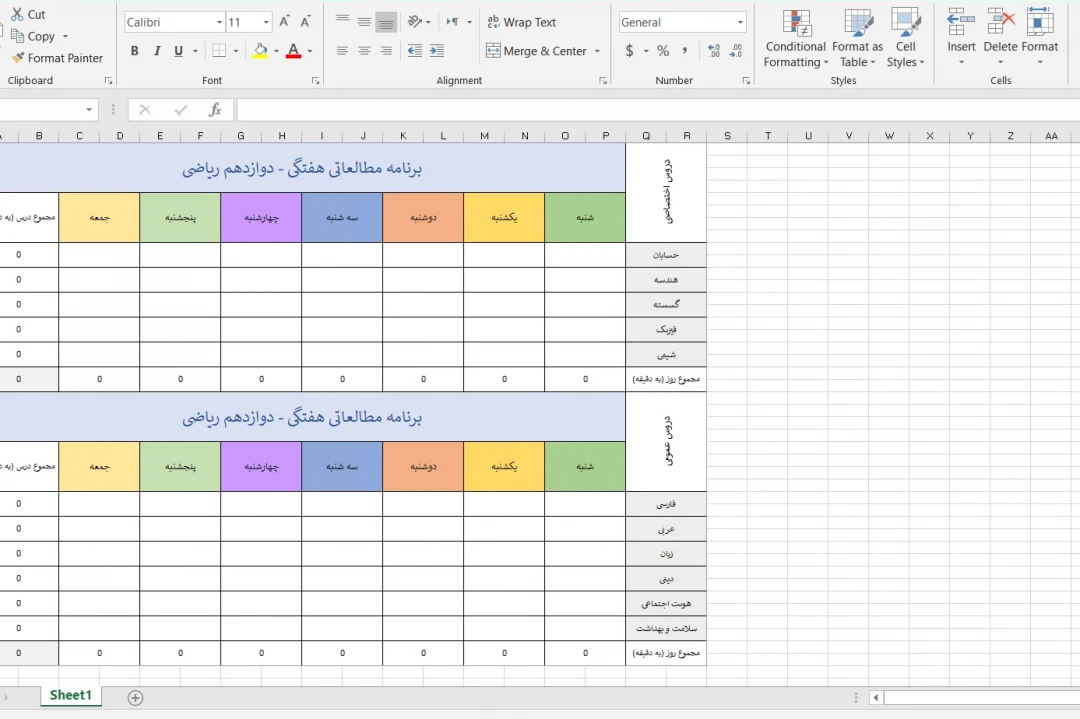
Task: Click the Increase Decimal icon
Action: click(x=713, y=51)
